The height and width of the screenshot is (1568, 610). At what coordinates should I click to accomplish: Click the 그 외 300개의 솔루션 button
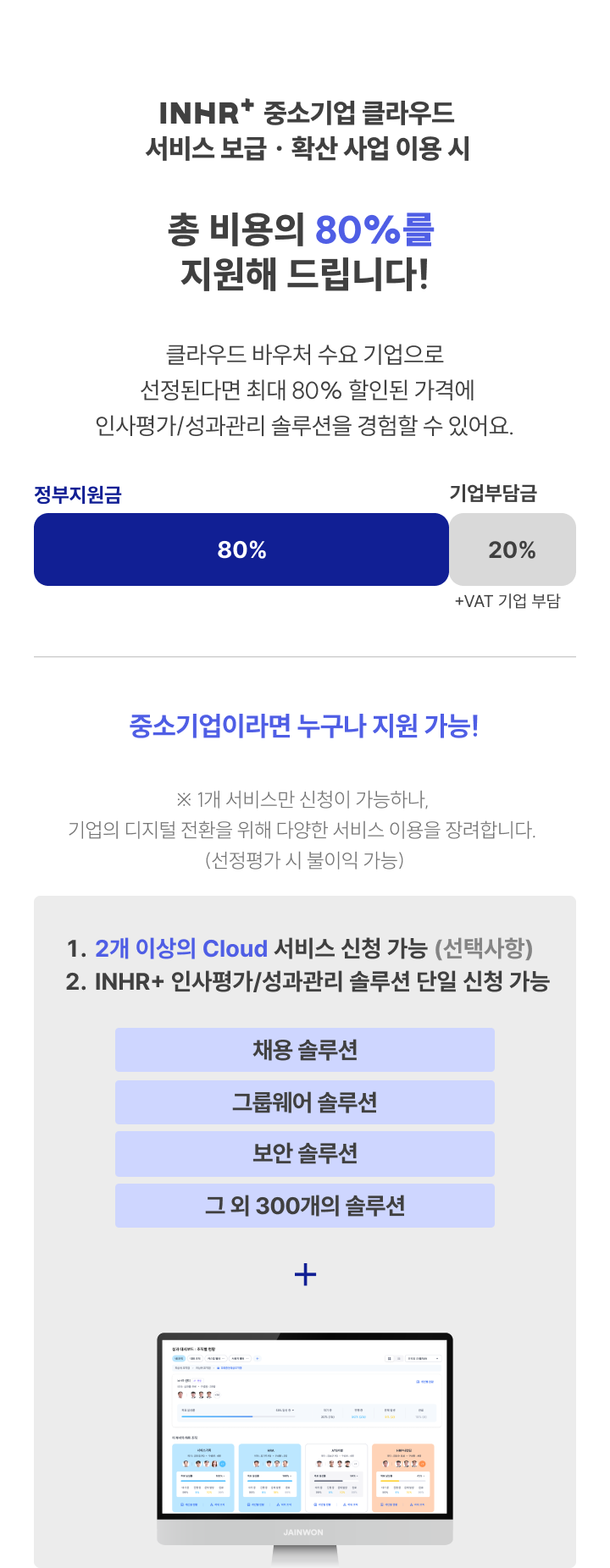pyautogui.click(x=305, y=1206)
